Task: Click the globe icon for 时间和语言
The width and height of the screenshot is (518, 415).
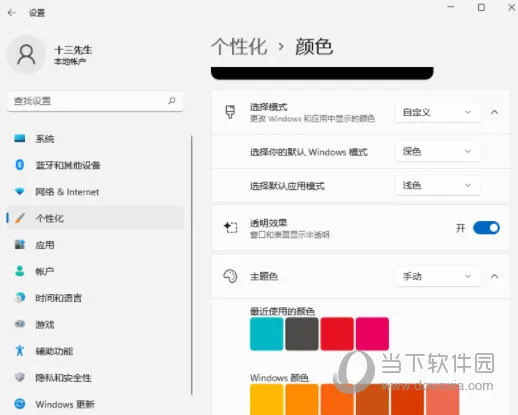Action: click(x=20, y=297)
